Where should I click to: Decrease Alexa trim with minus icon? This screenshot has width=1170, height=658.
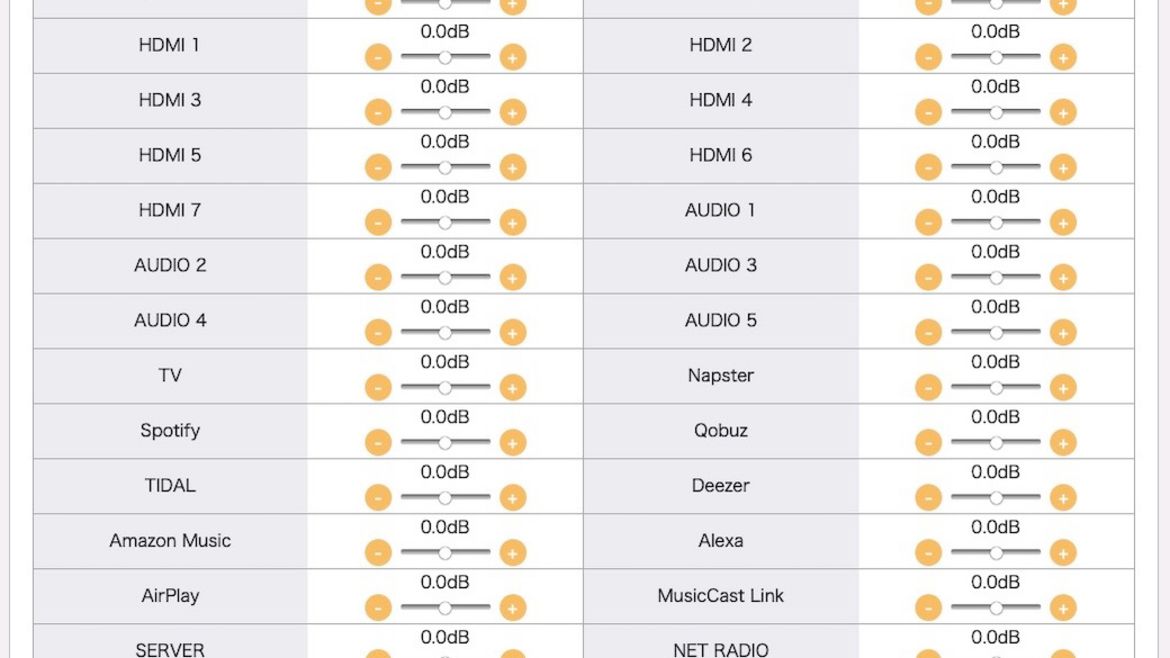pos(928,553)
